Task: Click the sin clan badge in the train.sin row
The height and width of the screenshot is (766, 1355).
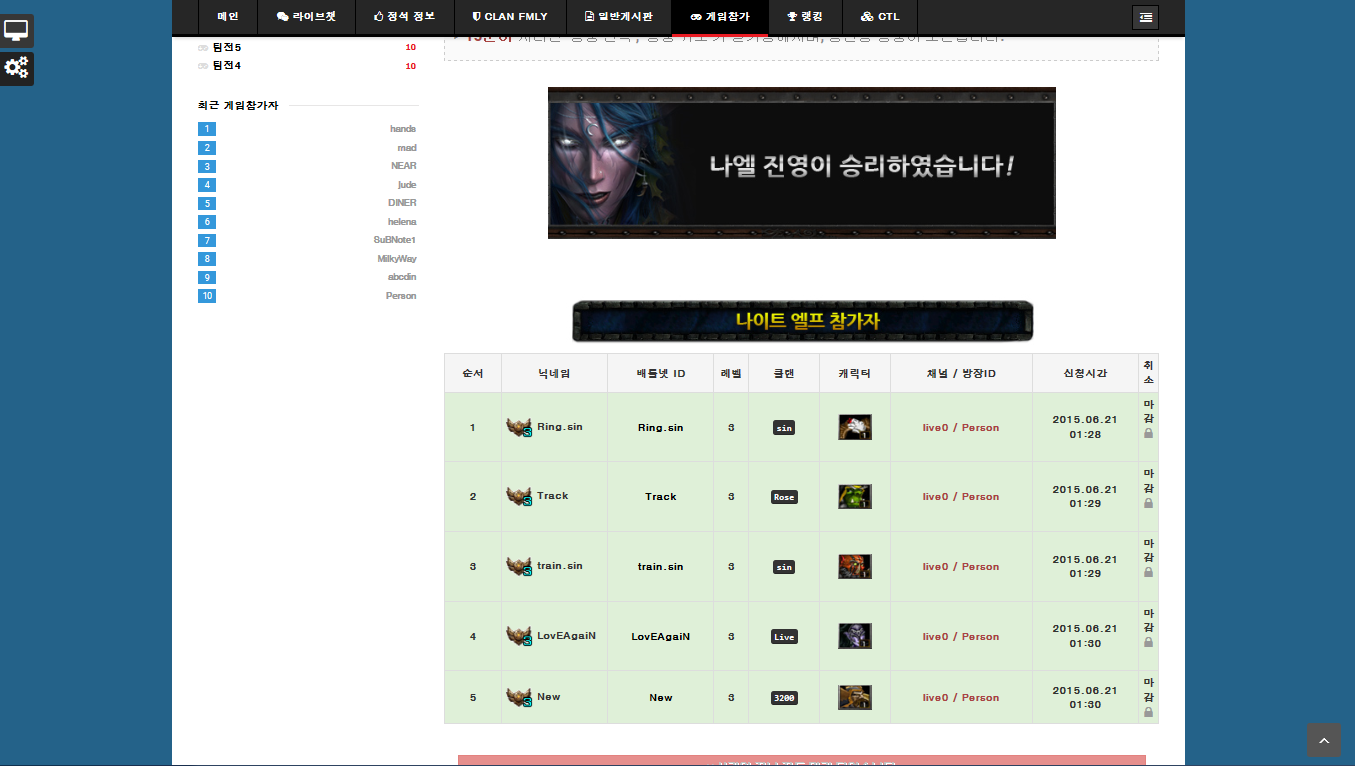Action: pos(784,567)
